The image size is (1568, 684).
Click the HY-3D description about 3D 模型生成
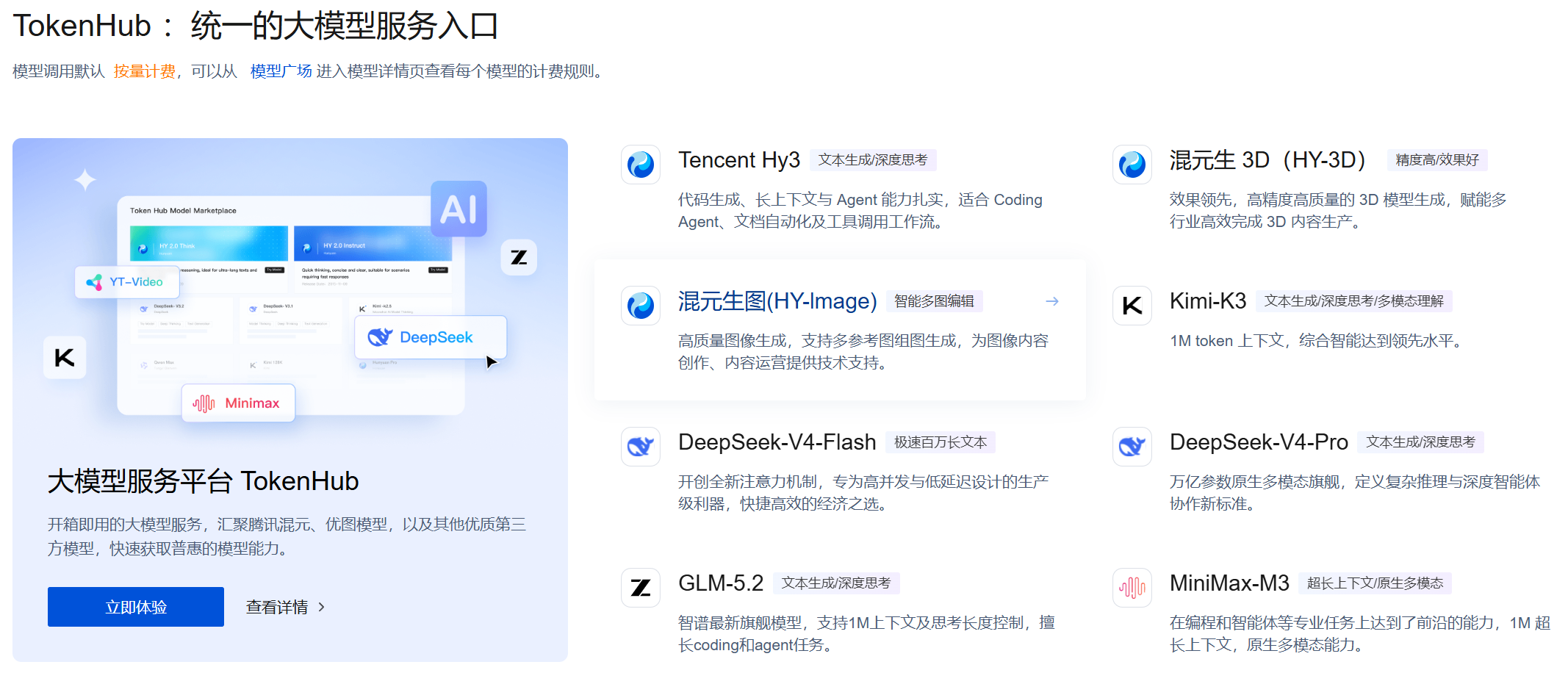(x=1338, y=211)
